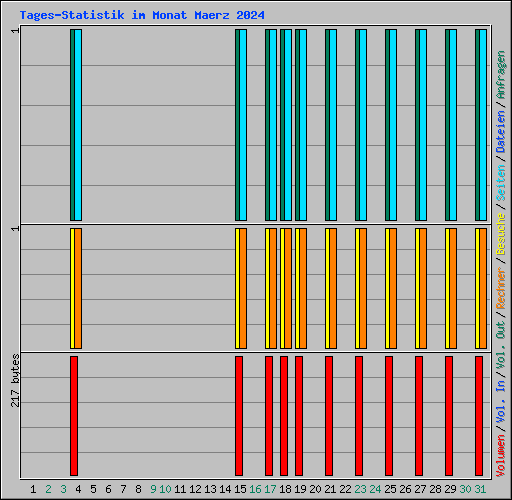Click the blue Dateien legend label

[x=500, y=131]
